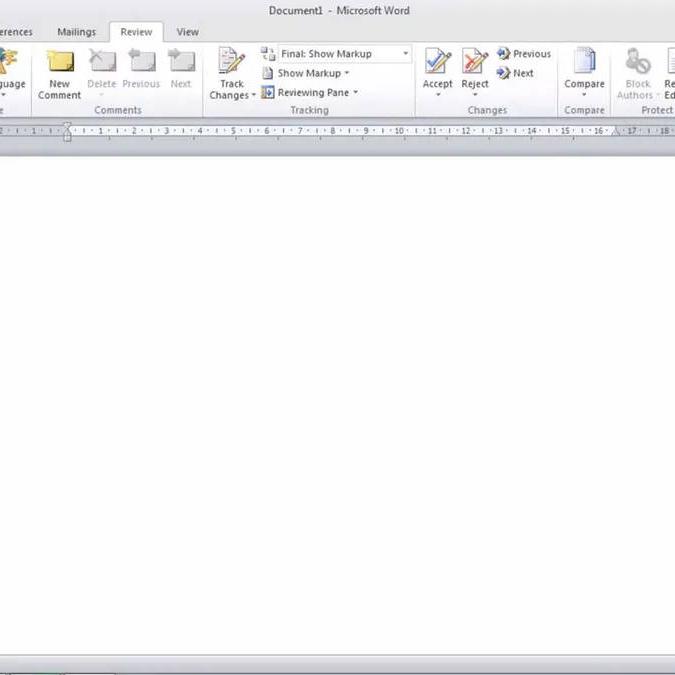
Task: Toggle the Track Changes pencil icon
Action: (x=232, y=61)
